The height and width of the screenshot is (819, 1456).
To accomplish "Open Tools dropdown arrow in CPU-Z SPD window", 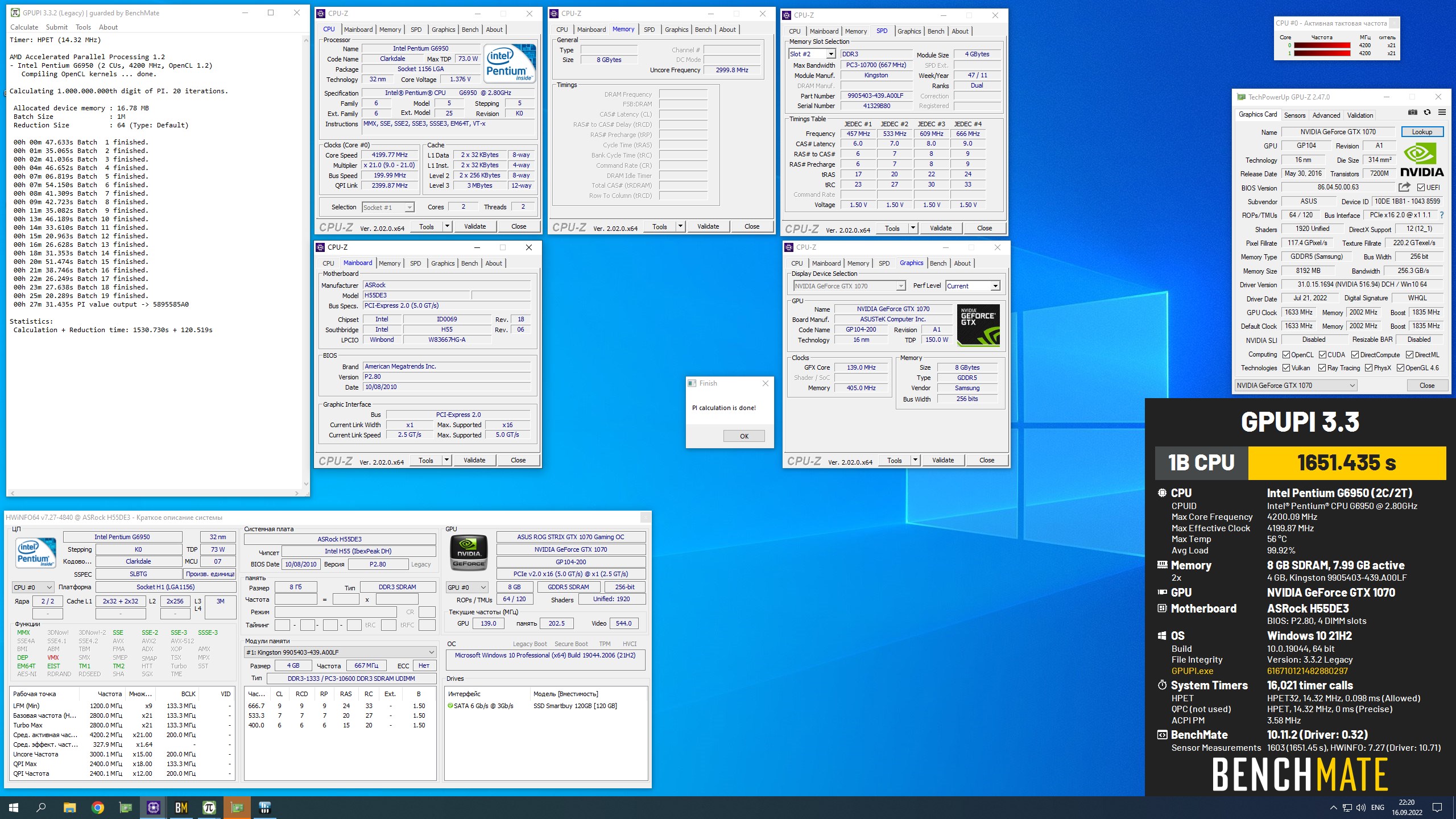I will (x=913, y=228).
